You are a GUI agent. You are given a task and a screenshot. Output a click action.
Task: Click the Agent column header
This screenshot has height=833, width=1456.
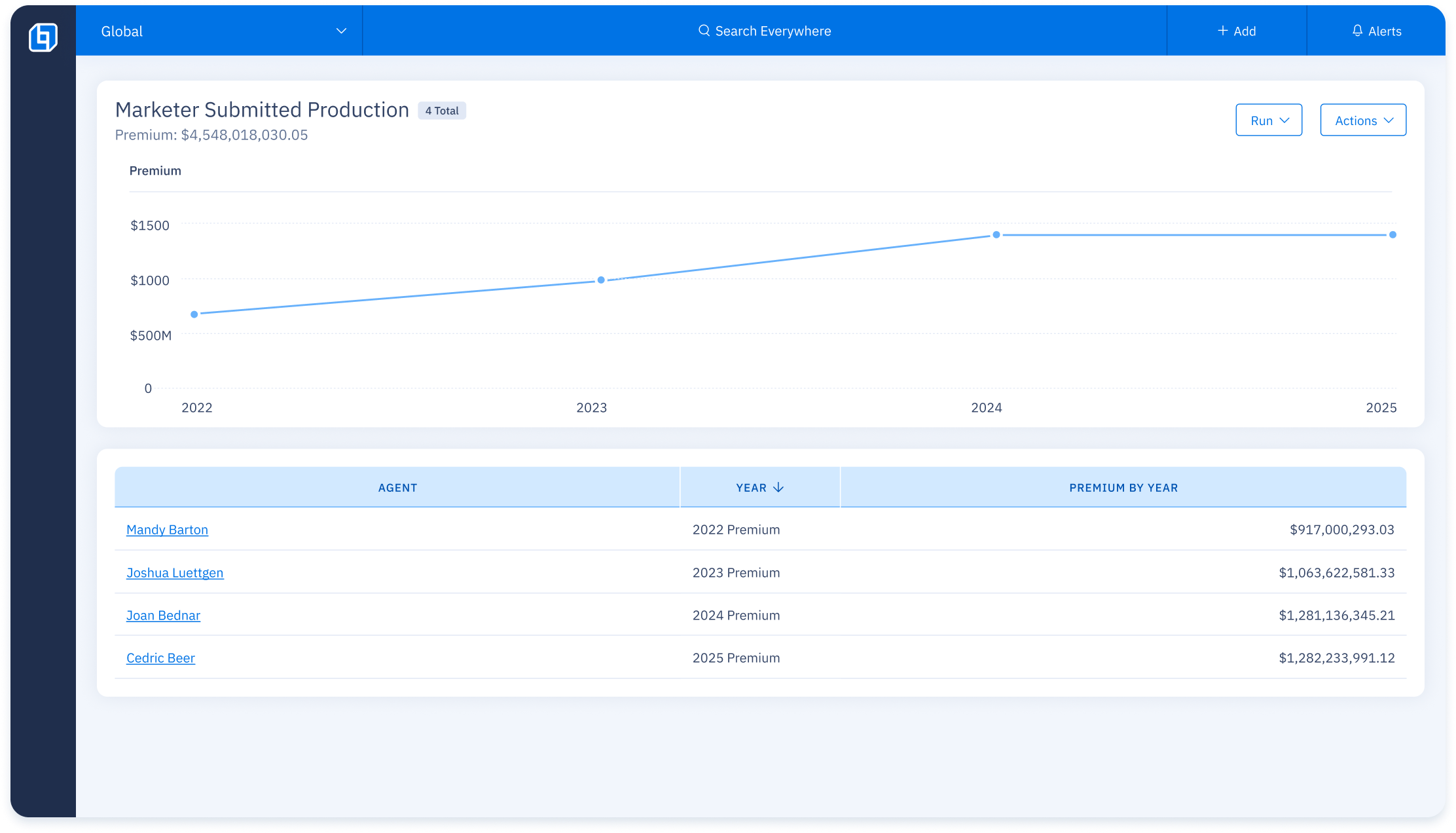pos(397,488)
